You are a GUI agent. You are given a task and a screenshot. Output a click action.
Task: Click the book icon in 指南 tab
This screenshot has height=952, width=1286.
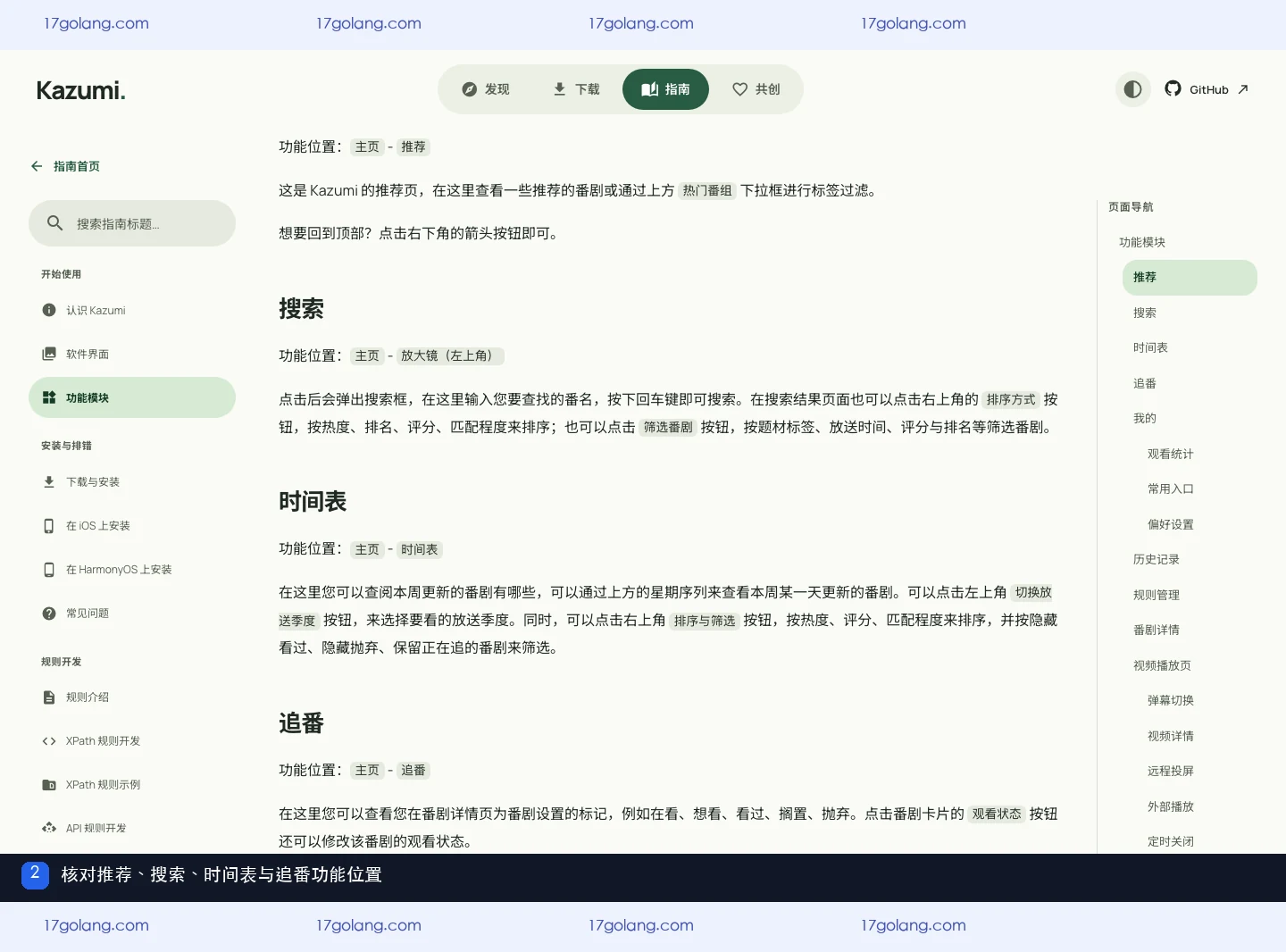[650, 89]
